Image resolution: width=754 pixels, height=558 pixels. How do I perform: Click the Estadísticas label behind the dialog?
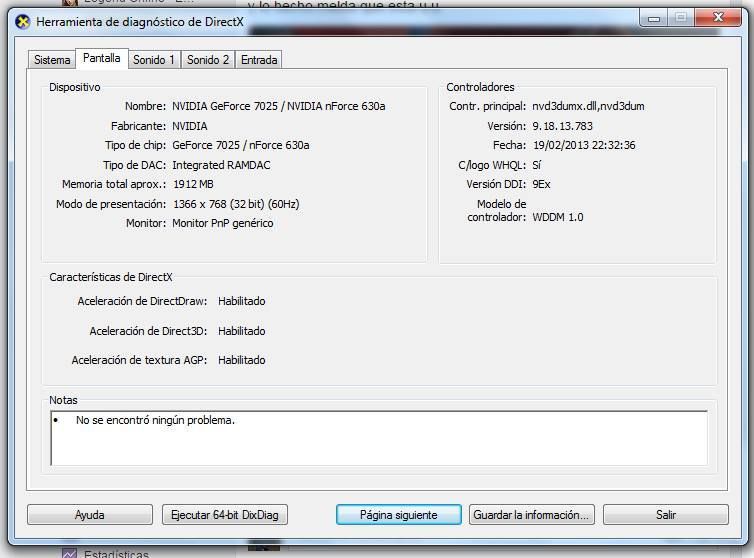pyautogui.click(x=116, y=553)
